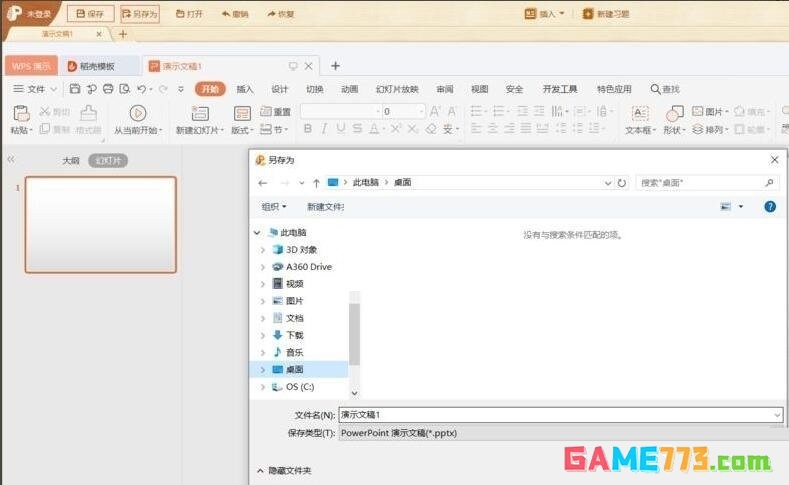789x485 pixels.
Task: Click the Find (查找) magnifier icon
Action: (x=655, y=89)
